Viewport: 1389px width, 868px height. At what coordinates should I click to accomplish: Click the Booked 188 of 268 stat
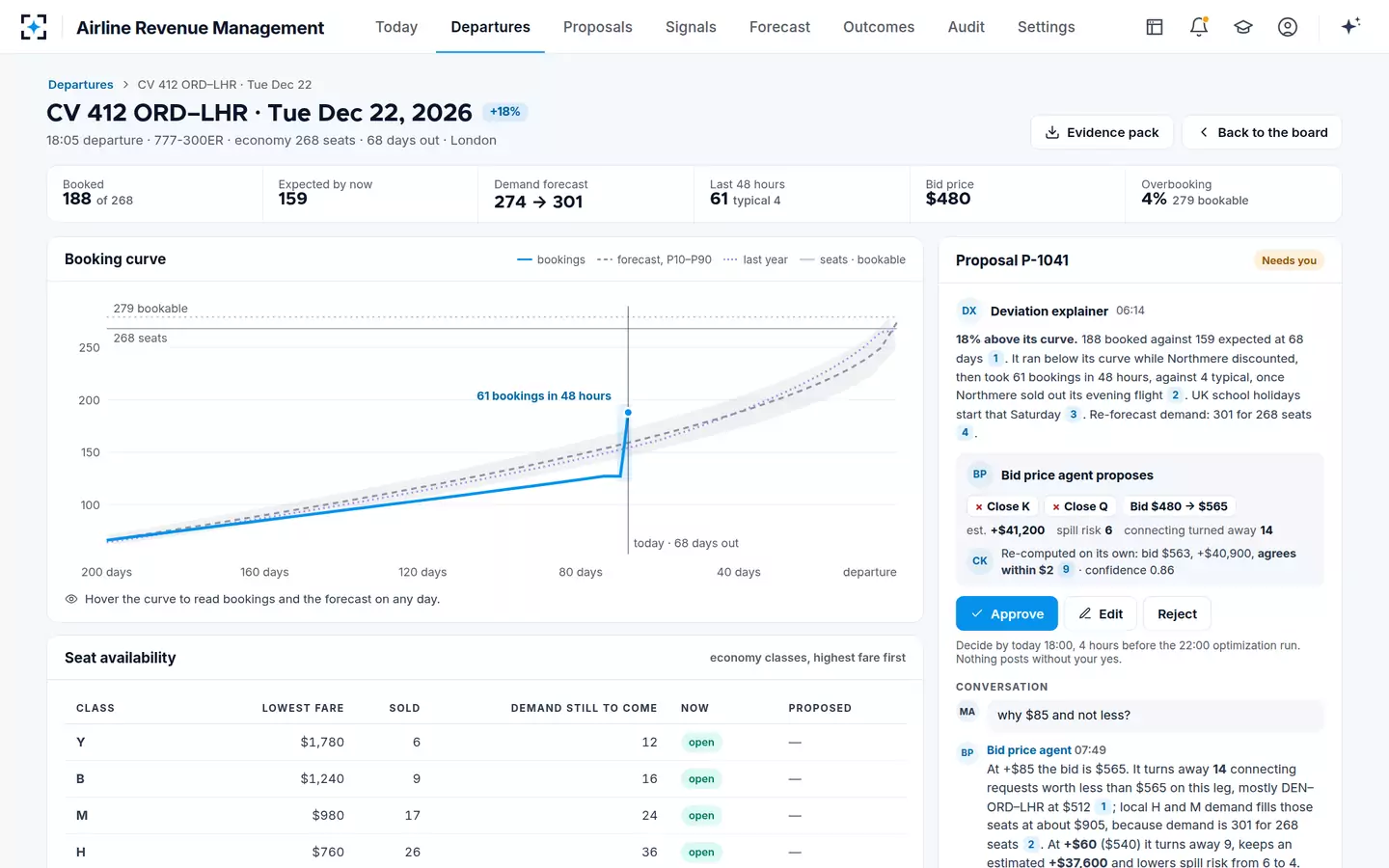tap(155, 194)
